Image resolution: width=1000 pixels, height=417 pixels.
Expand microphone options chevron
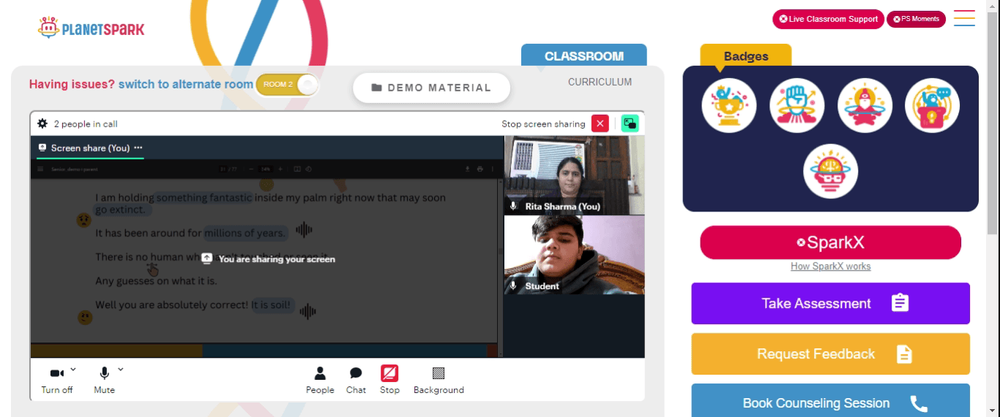121,369
